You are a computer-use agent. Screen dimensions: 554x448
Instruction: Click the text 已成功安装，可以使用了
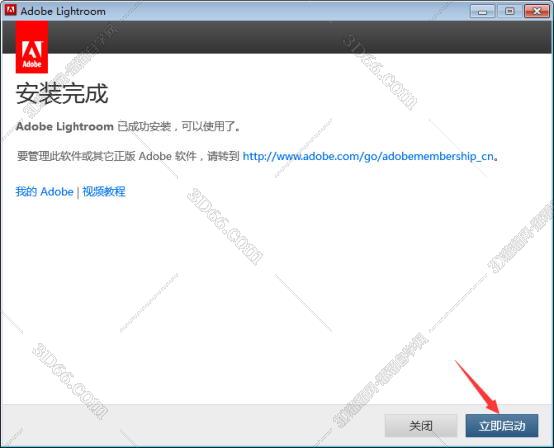tap(178, 126)
